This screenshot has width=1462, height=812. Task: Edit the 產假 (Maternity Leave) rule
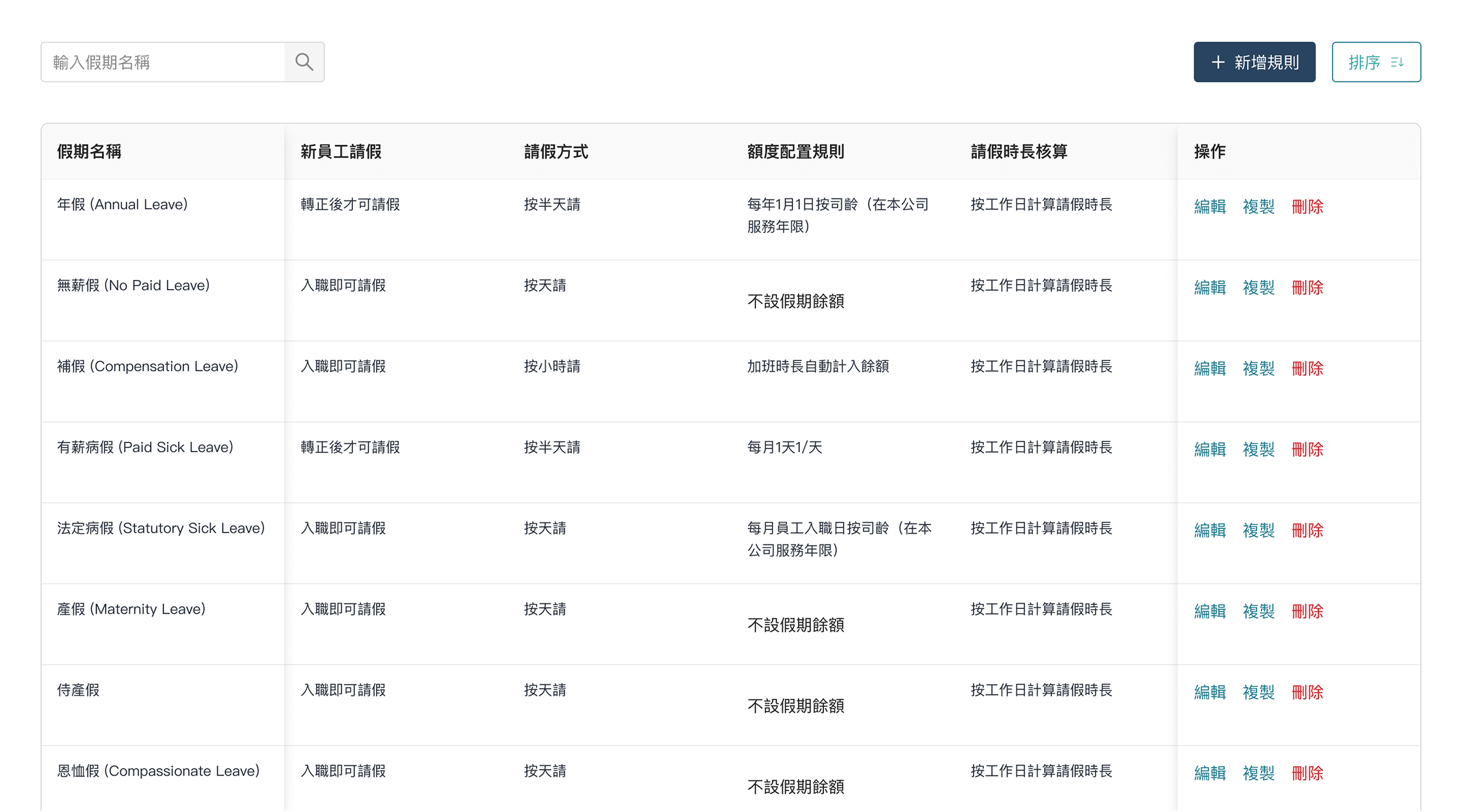pyautogui.click(x=1209, y=611)
